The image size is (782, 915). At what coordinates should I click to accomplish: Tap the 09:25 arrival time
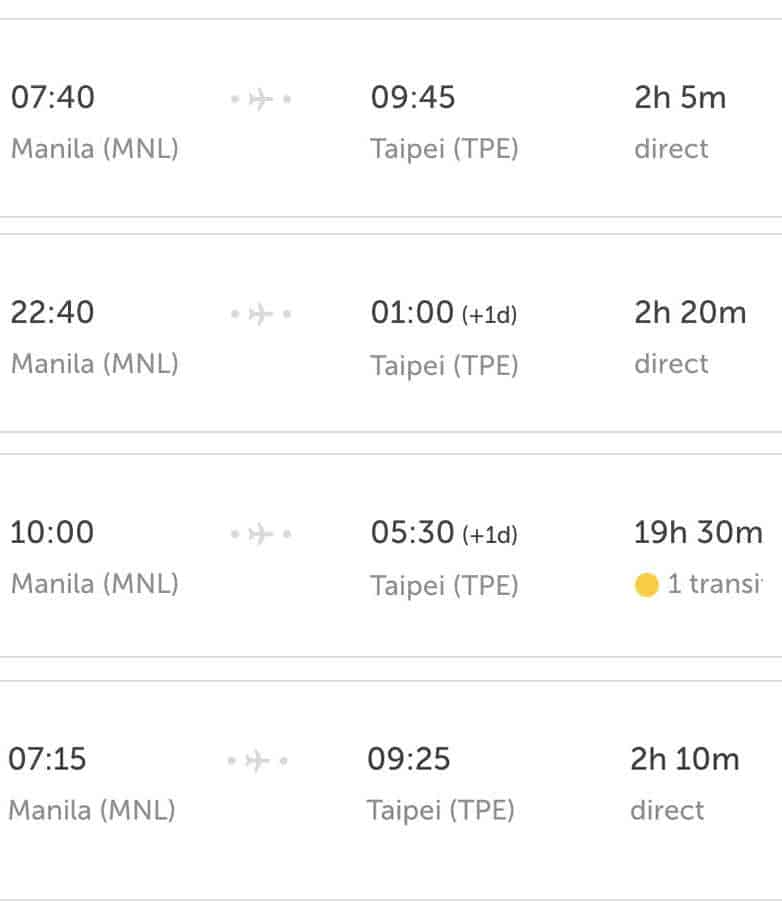pos(409,760)
